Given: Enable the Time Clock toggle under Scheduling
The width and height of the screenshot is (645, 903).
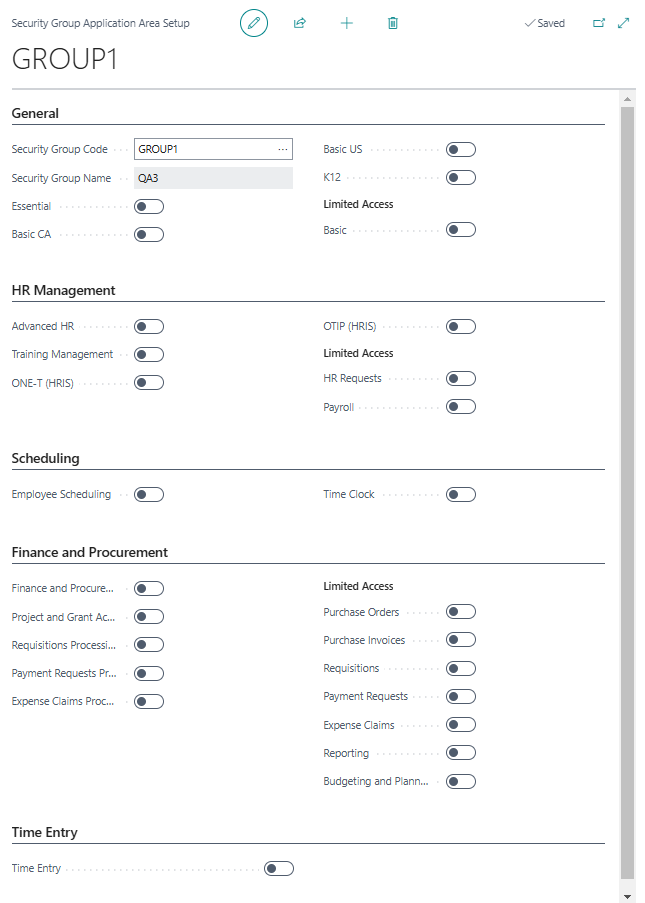Looking at the screenshot, I should pyautogui.click(x=461, y=494).
